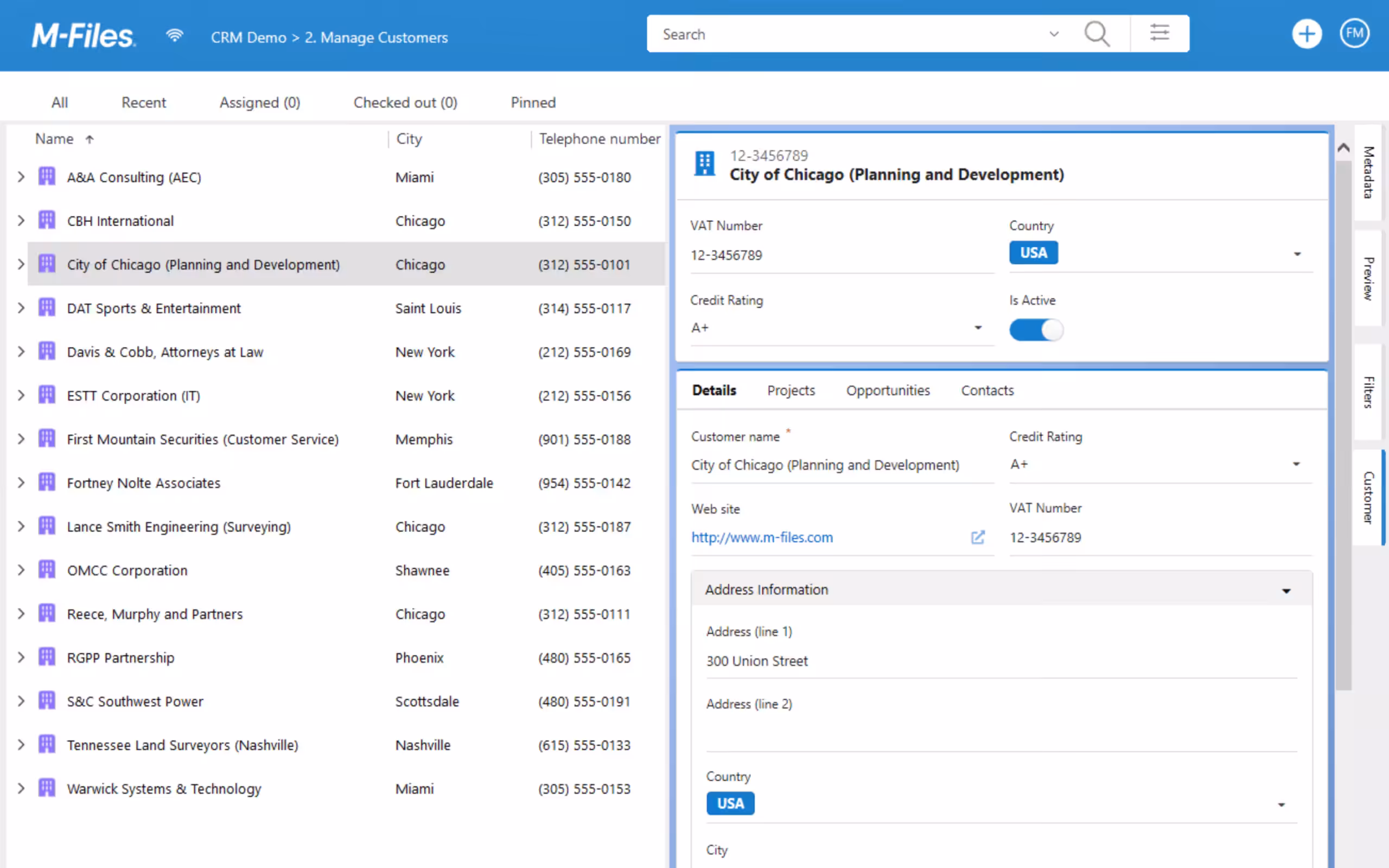This screenshot has width=1389, height=868.
Task: Click the OMCC Corporation row icon
Action: [x=47, y=569]
